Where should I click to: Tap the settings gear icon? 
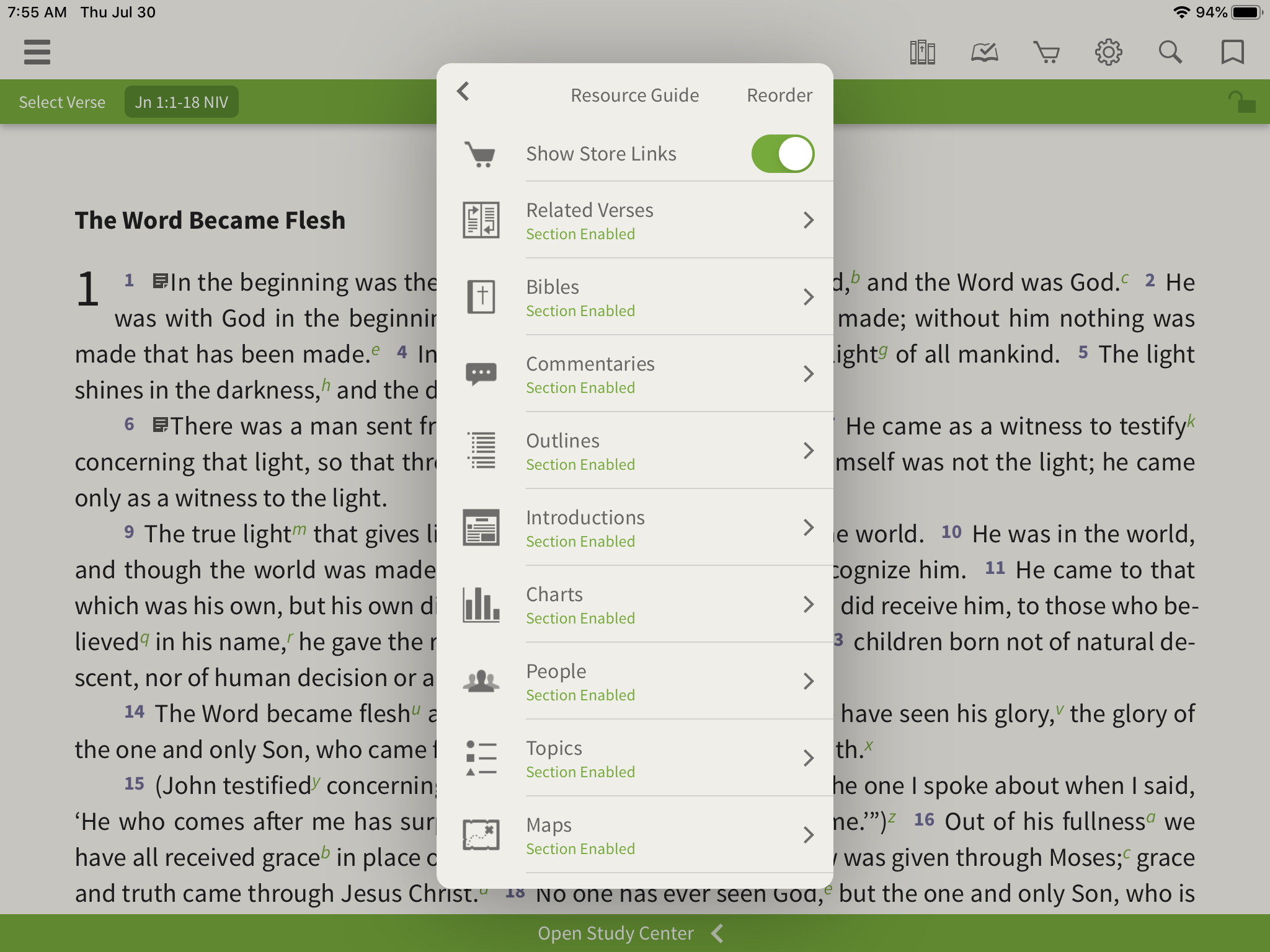(x=1108, y=52)
